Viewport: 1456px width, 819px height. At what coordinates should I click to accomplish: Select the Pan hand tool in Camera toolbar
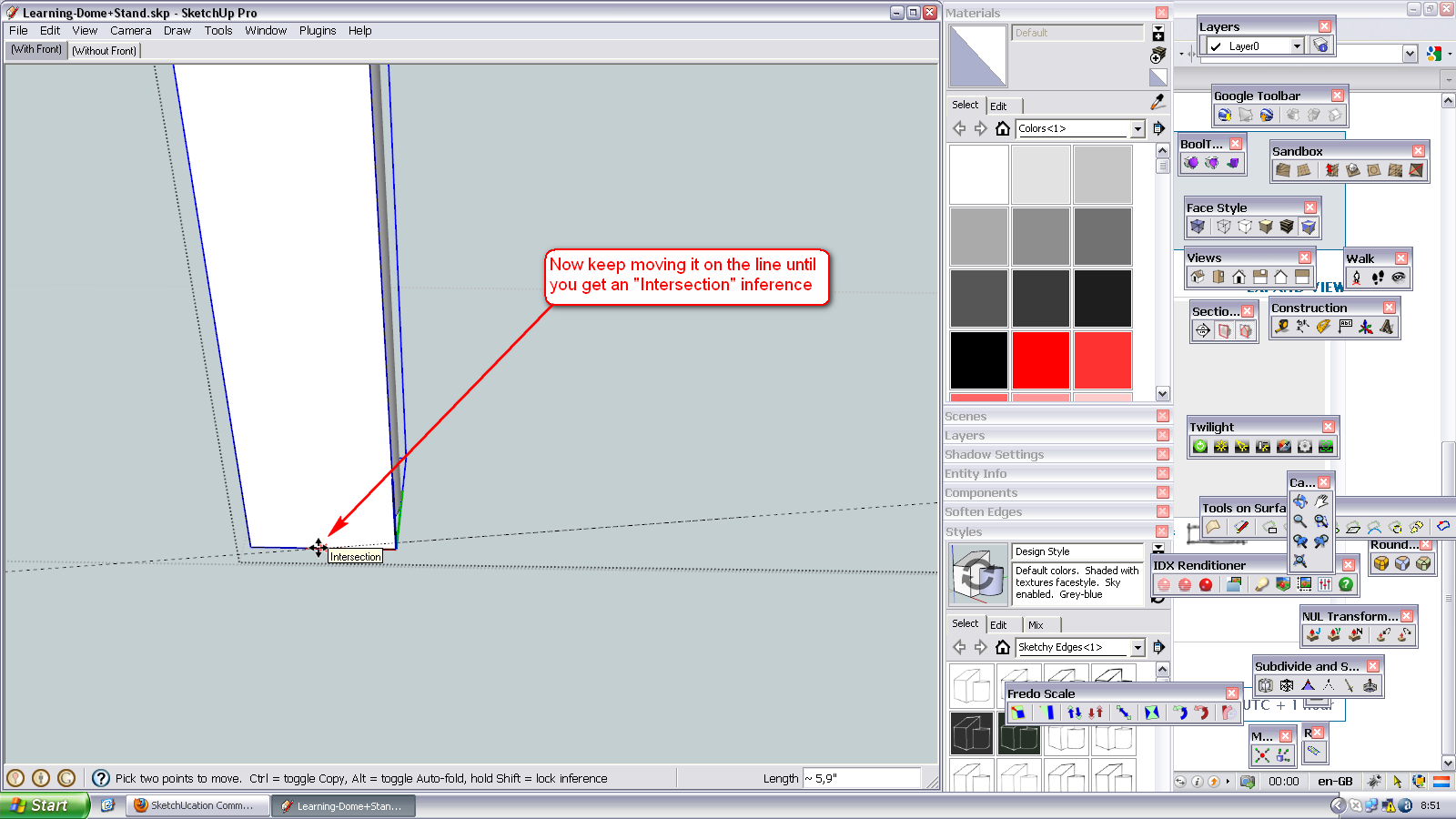[x=1320, y=501]
